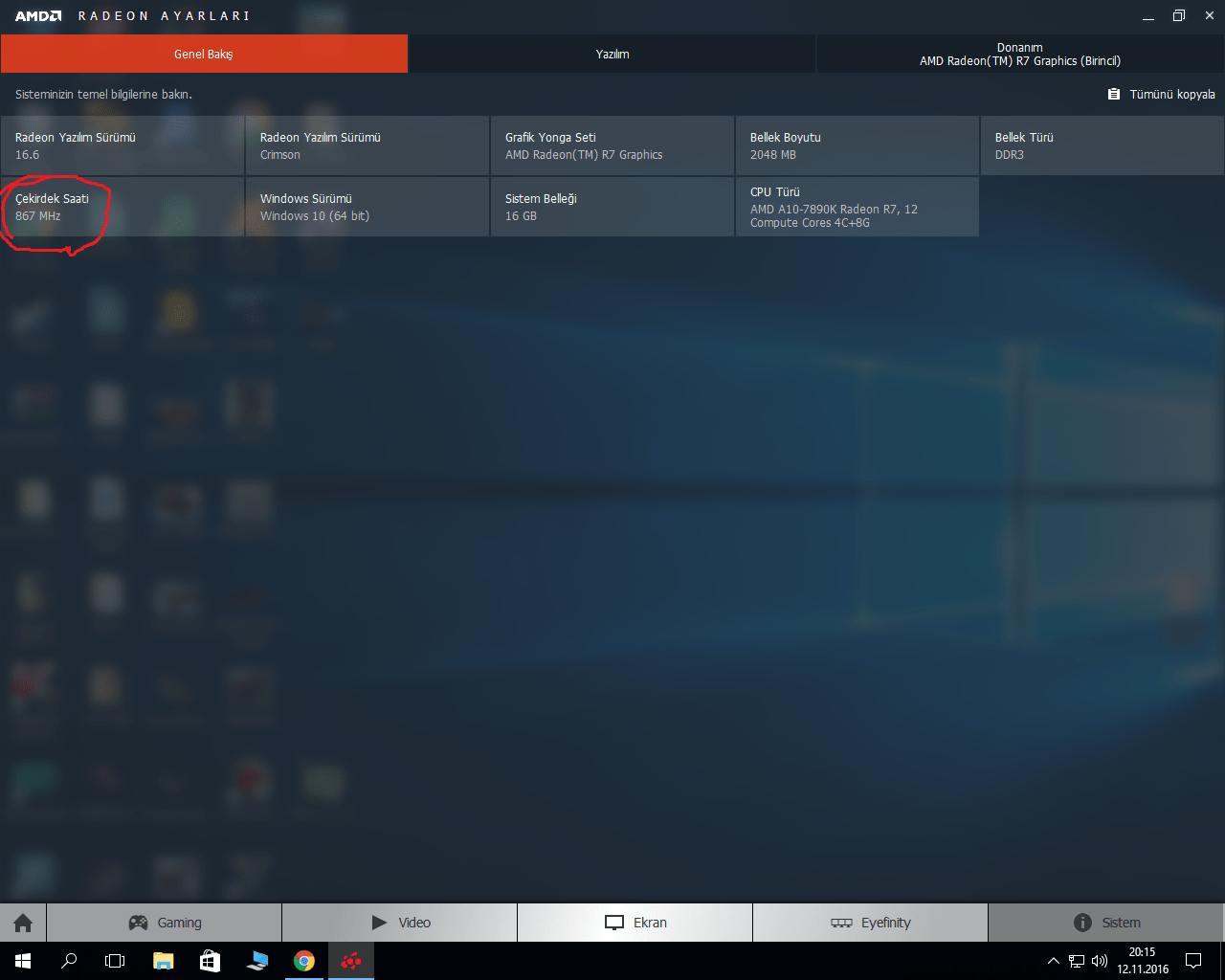Select the CPU Türü A10-7890K tile
This screenshot has width=1225, height=980.
(x=857, y=207)
